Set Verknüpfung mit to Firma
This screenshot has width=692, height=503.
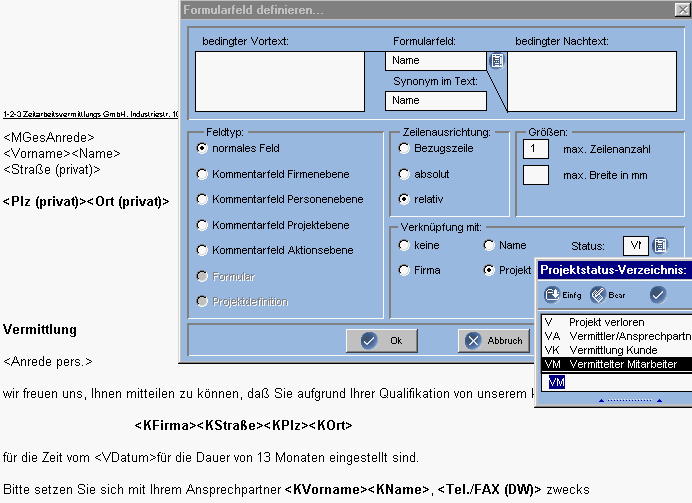404,270
